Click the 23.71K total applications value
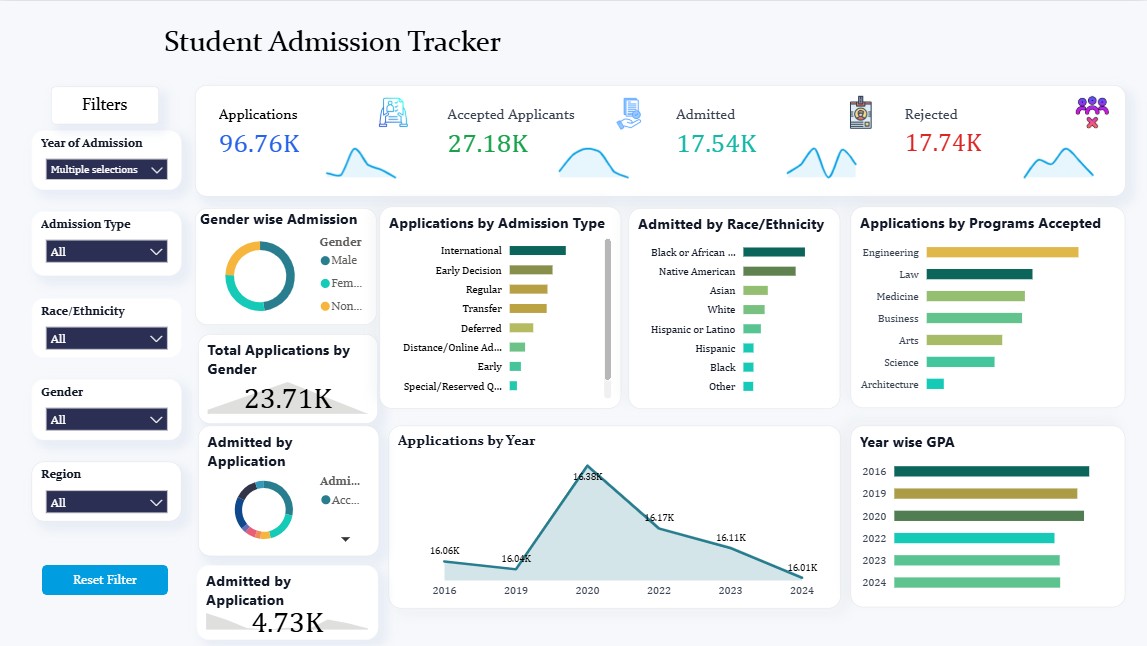 (x=288, y=399)
